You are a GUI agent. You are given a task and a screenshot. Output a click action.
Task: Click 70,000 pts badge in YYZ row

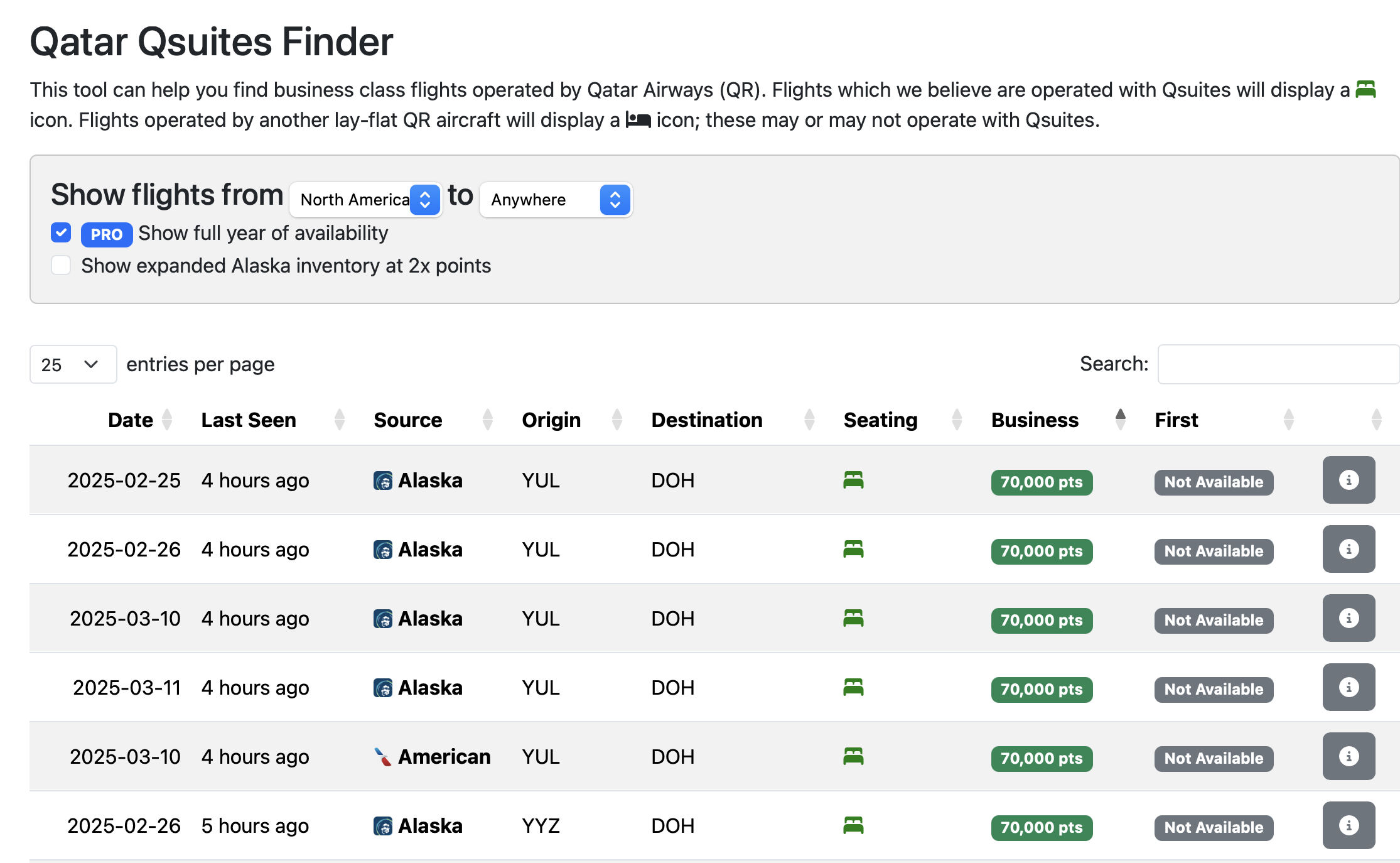(1042, 828)
